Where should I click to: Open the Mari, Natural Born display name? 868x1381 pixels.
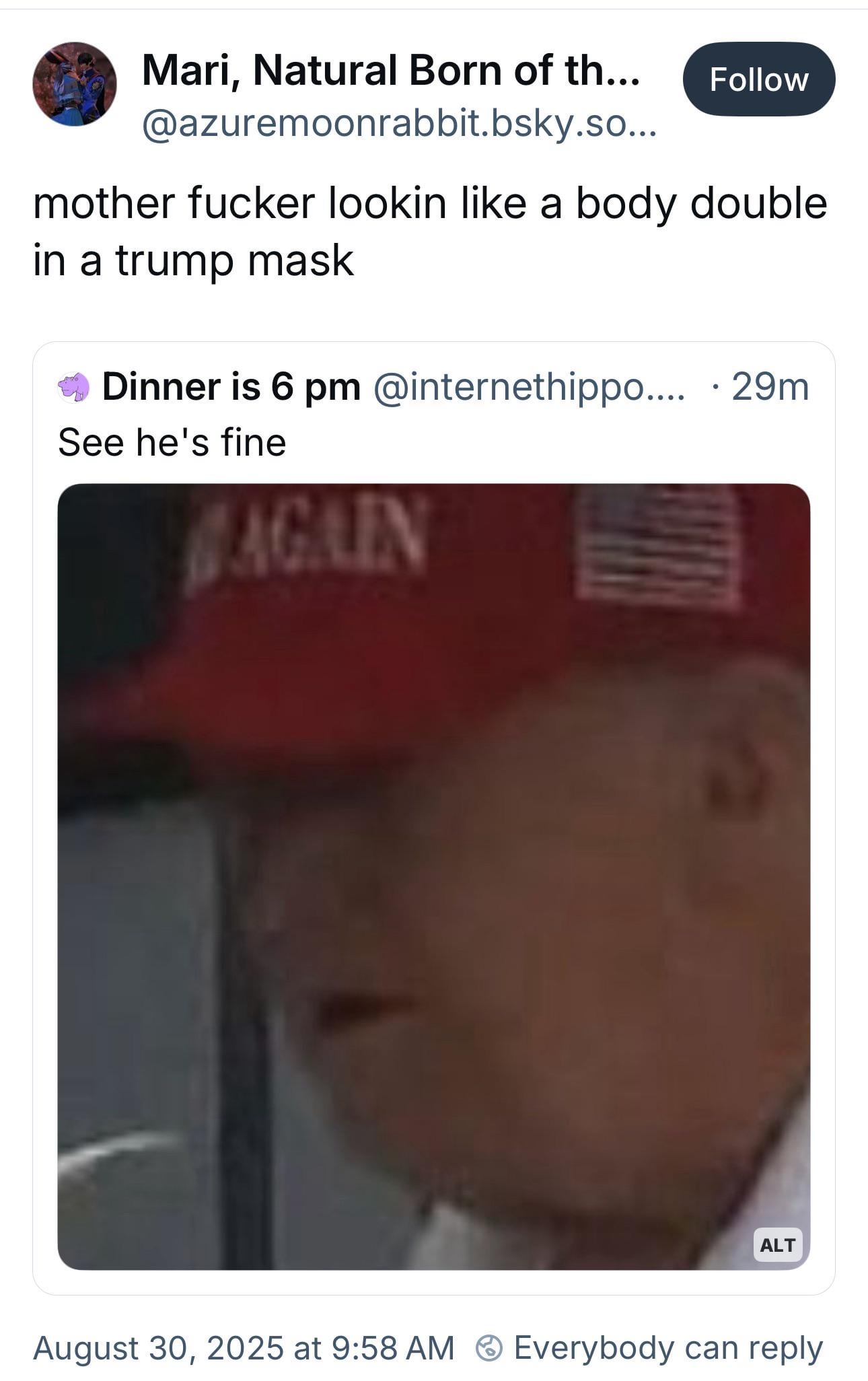pyautogui.click(x=391, y=70)
